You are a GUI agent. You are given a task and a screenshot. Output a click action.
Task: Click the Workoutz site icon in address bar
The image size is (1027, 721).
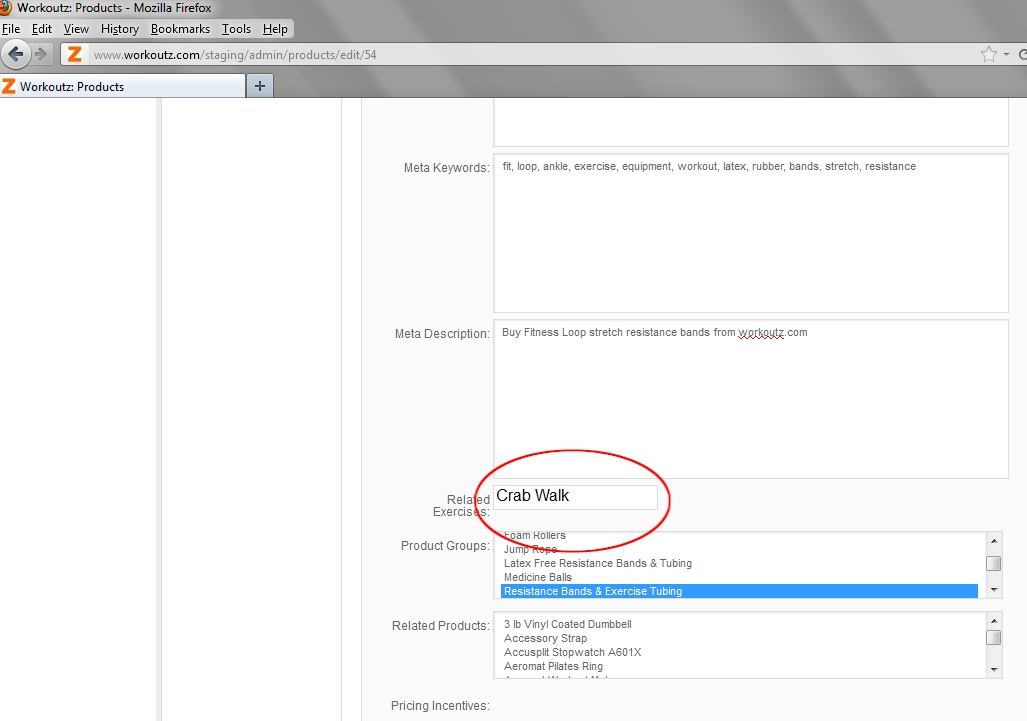(x=75, y=54)
